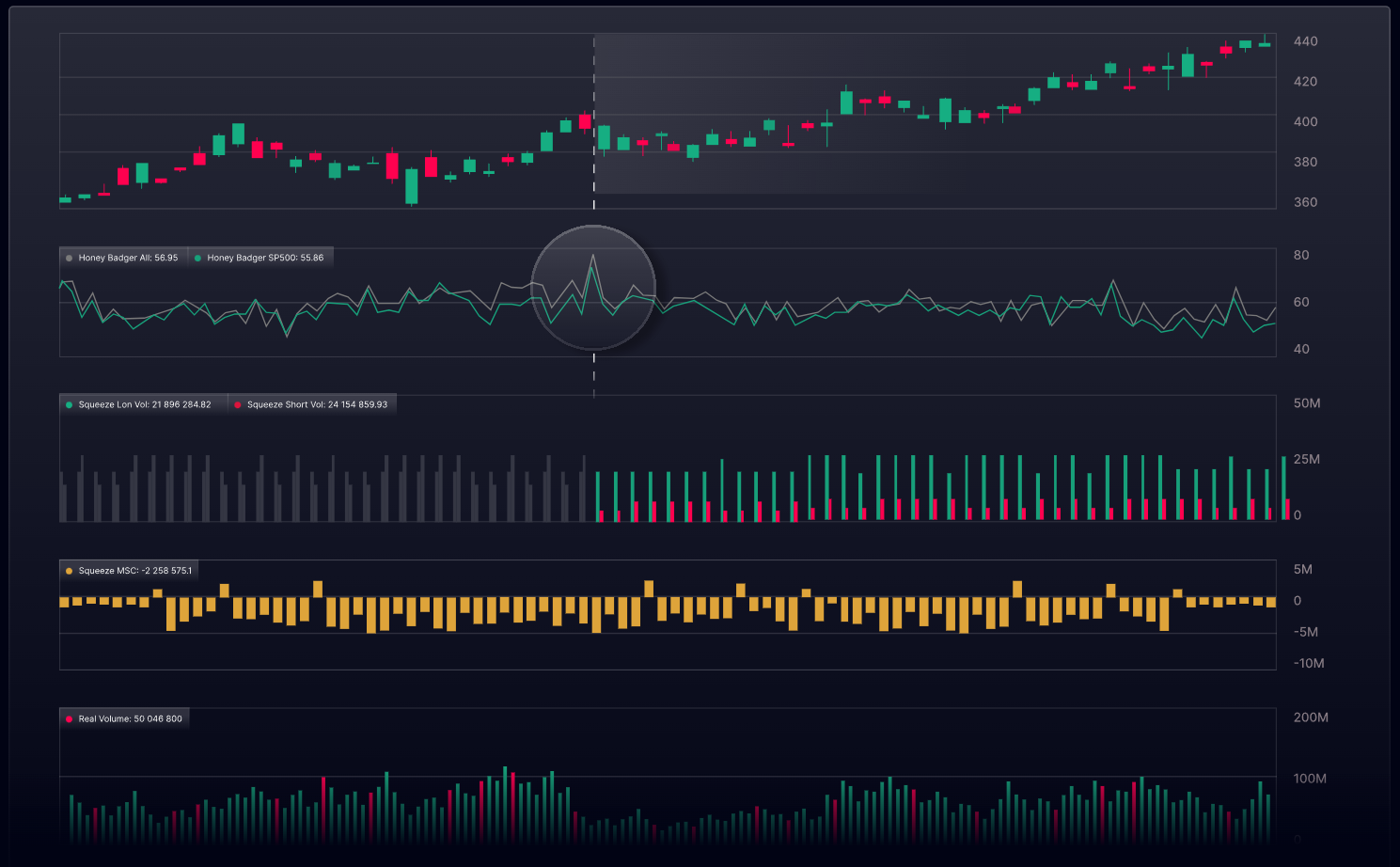Click the 200M label on Real Volume axis
The image size is (1400, 867).
tap(1311, 717)
